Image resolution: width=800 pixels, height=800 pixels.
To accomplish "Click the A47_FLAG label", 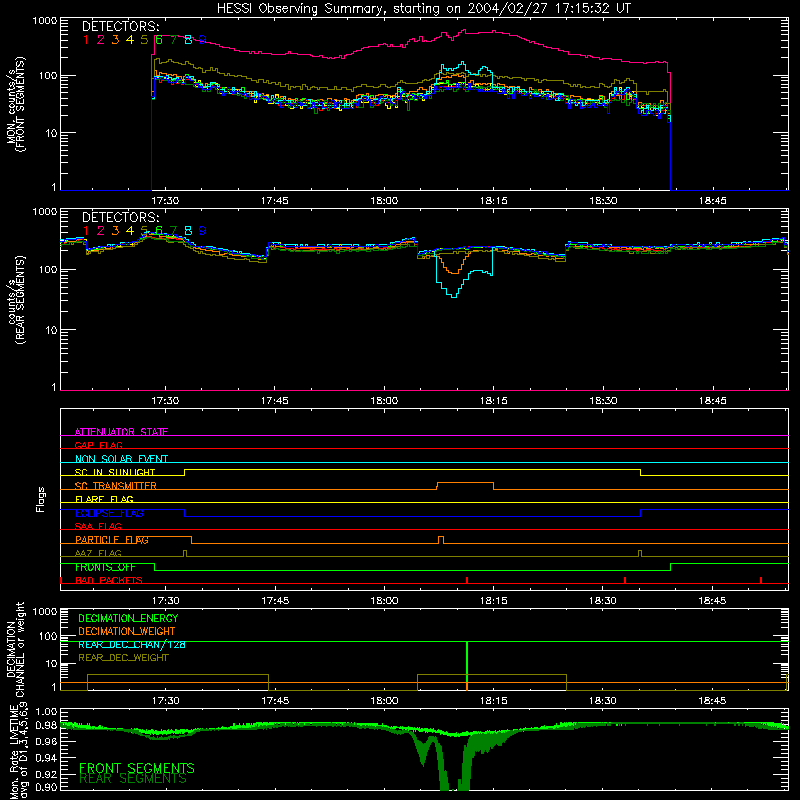I will click(98, 553).
